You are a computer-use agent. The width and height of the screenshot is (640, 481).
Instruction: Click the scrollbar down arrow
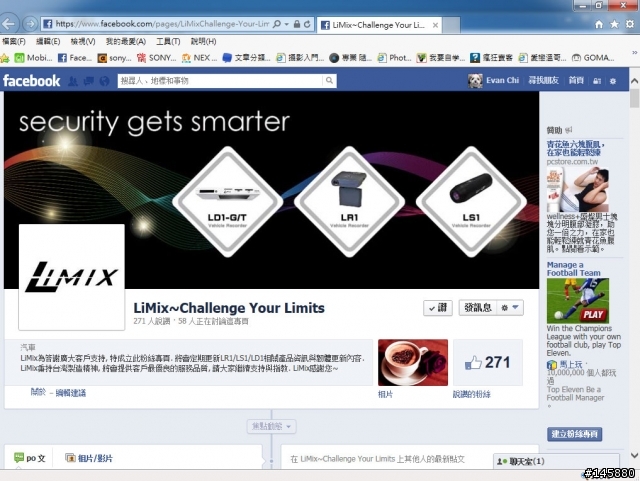634,454
